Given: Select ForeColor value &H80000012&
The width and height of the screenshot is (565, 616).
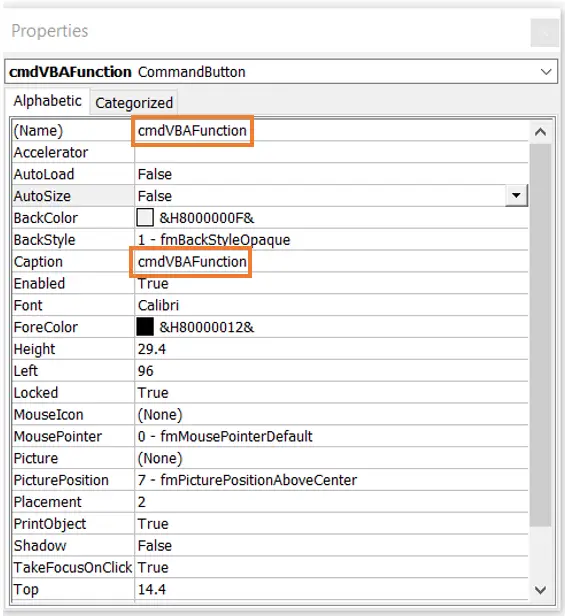Looking at the screenshot, I should pyautogui.click(x=207, y=327).
